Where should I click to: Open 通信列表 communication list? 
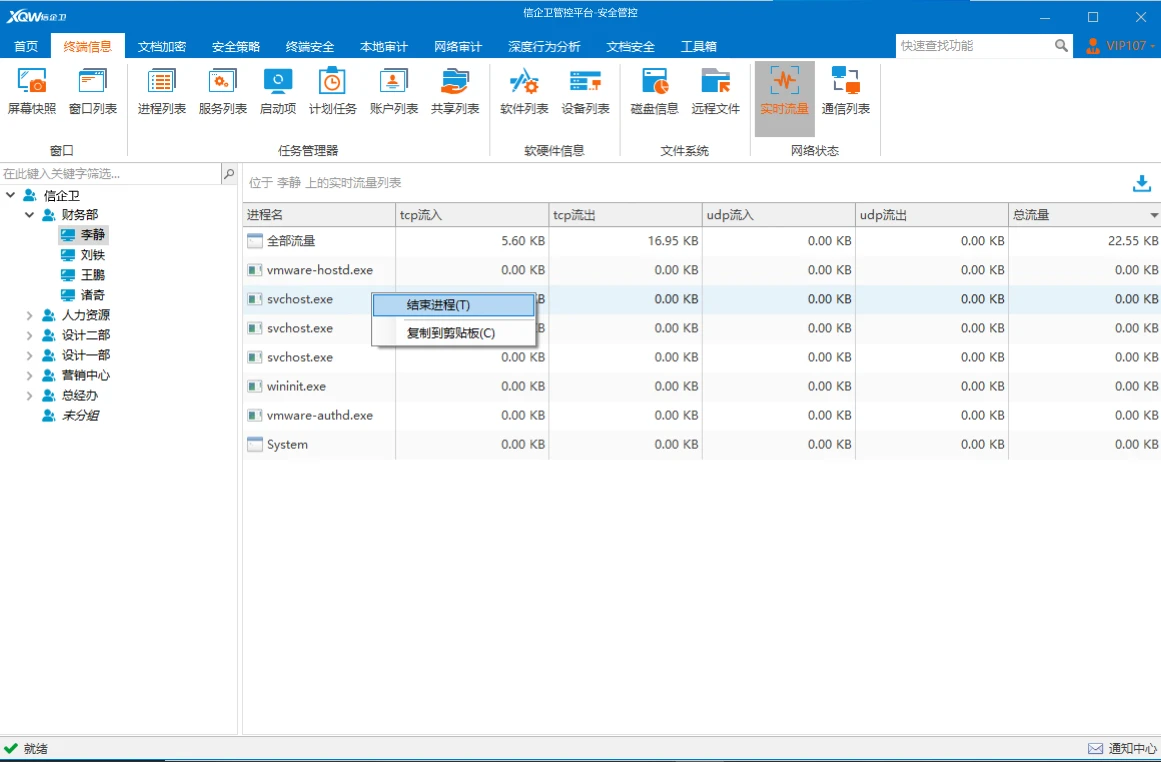(846, 92)
